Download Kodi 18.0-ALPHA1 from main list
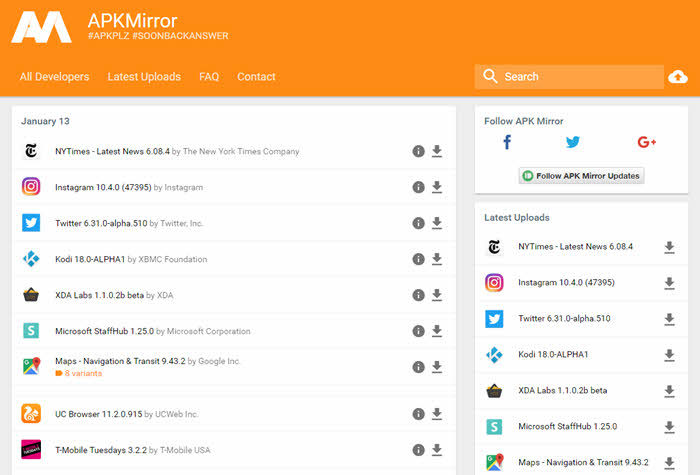 click(437, 259)
